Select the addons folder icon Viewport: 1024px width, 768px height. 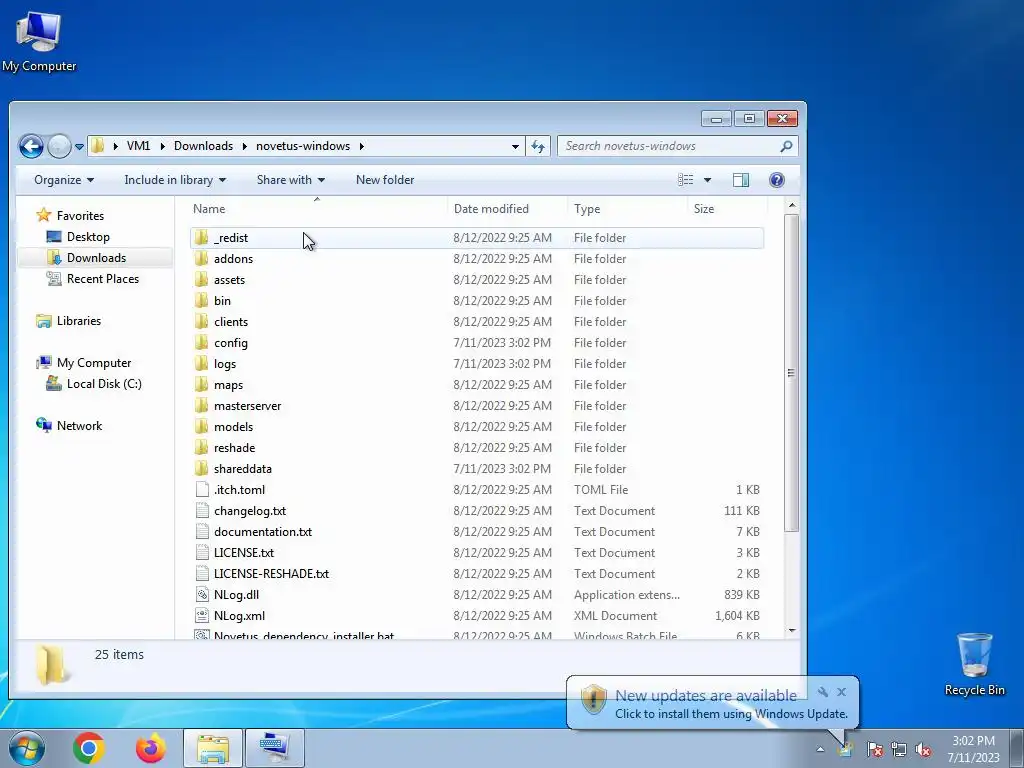point(201,259)
